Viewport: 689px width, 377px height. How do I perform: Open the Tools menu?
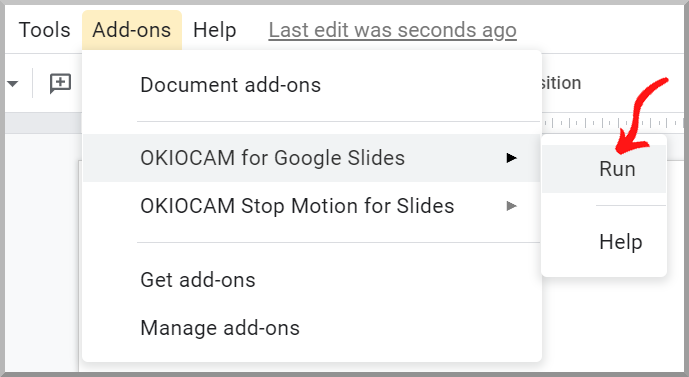44,30
